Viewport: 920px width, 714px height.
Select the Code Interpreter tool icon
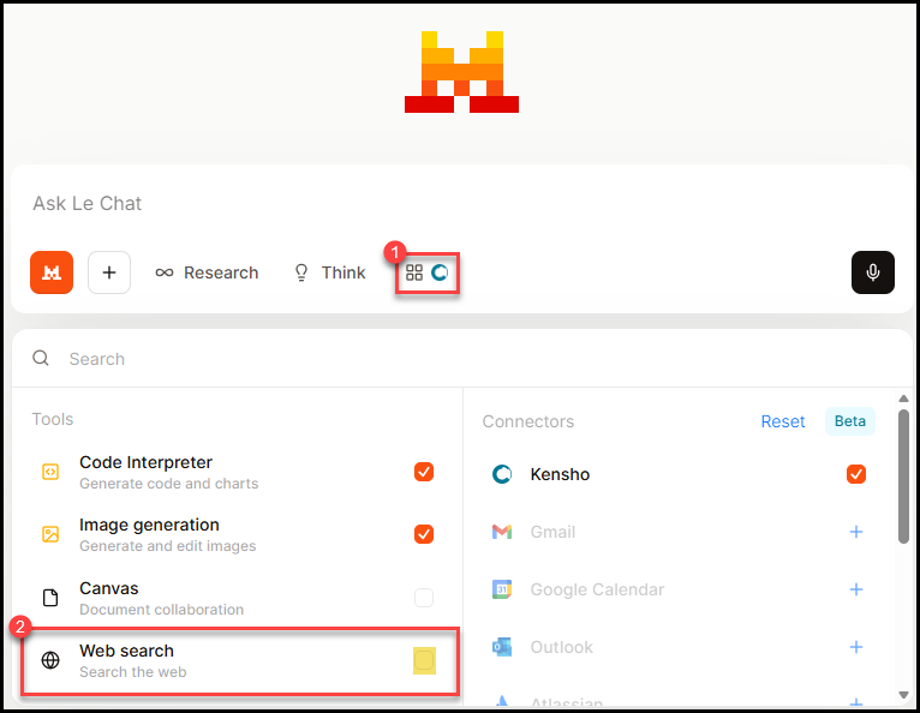[x=52, y=471]
